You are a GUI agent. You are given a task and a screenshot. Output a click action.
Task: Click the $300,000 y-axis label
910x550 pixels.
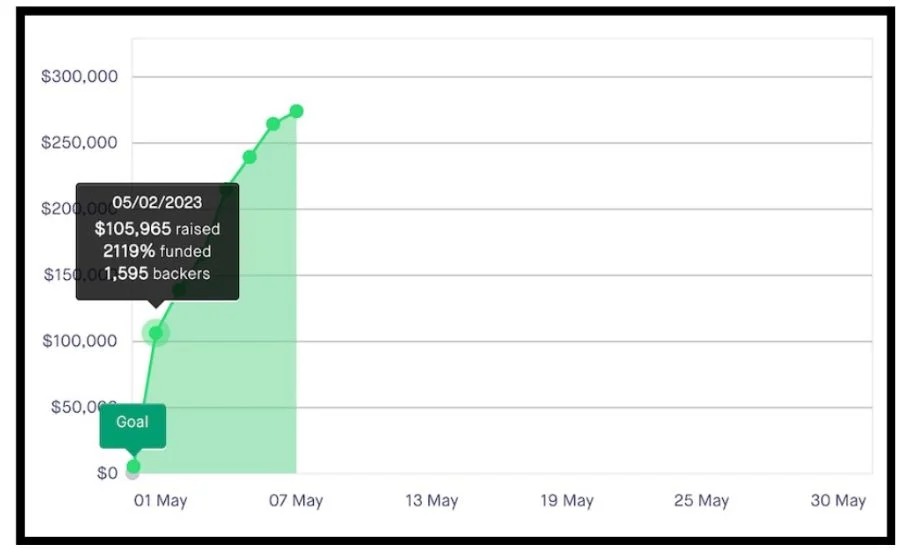[80, 77]
